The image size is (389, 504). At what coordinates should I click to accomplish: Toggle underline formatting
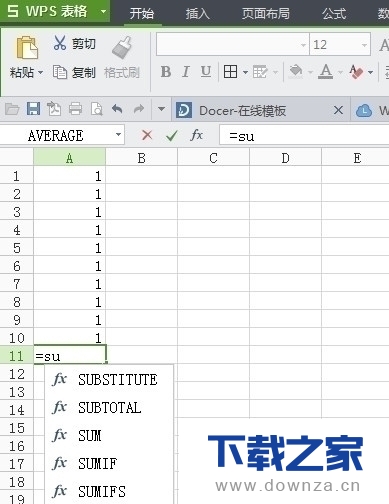coord(206,72)
